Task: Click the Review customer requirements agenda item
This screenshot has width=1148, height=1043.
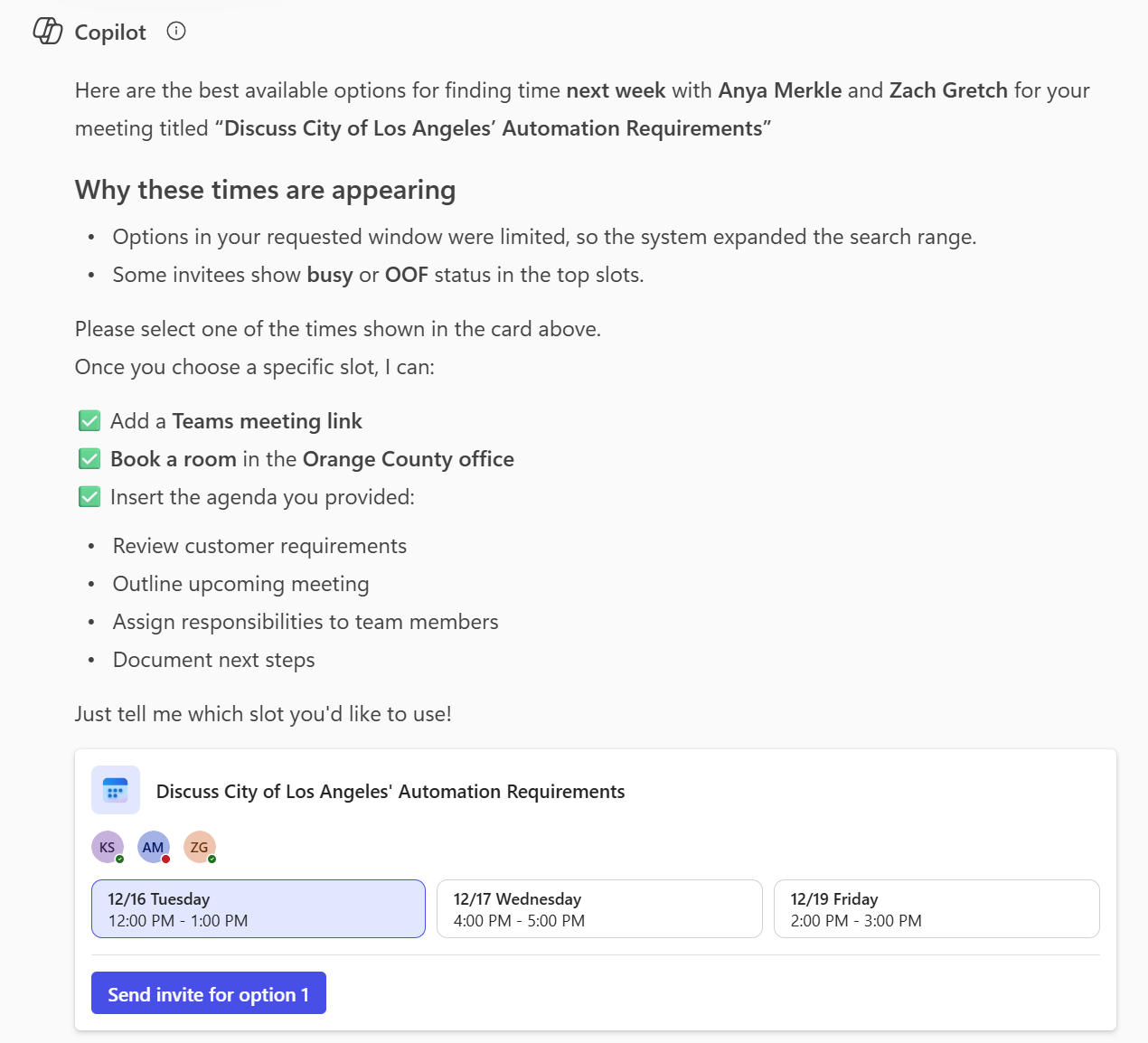Action: [x=259, y=546]
